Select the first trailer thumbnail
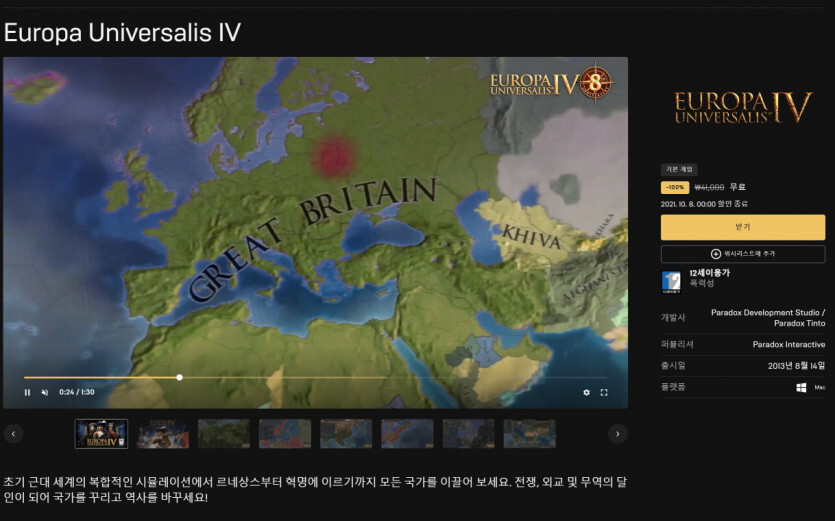This screenshot has width=835, height=521. coord(101,434)
